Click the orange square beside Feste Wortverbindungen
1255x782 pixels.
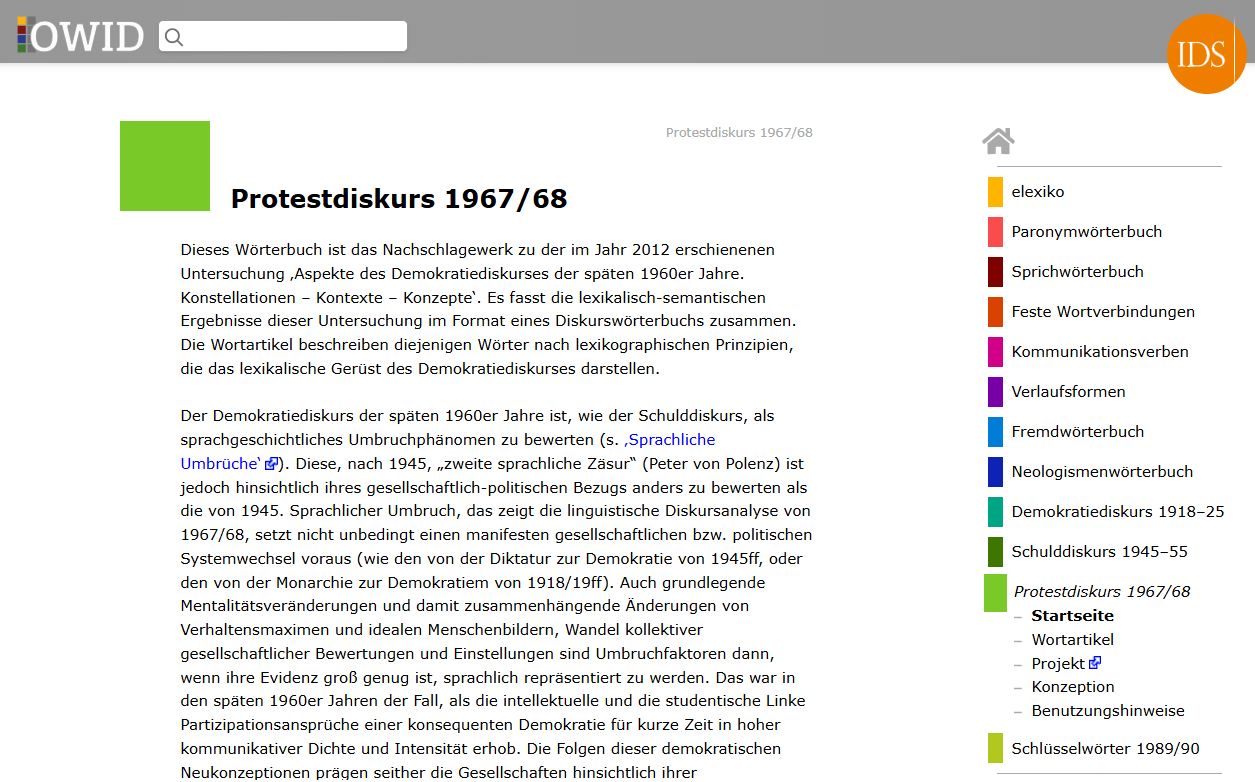[x=995, y=311]
